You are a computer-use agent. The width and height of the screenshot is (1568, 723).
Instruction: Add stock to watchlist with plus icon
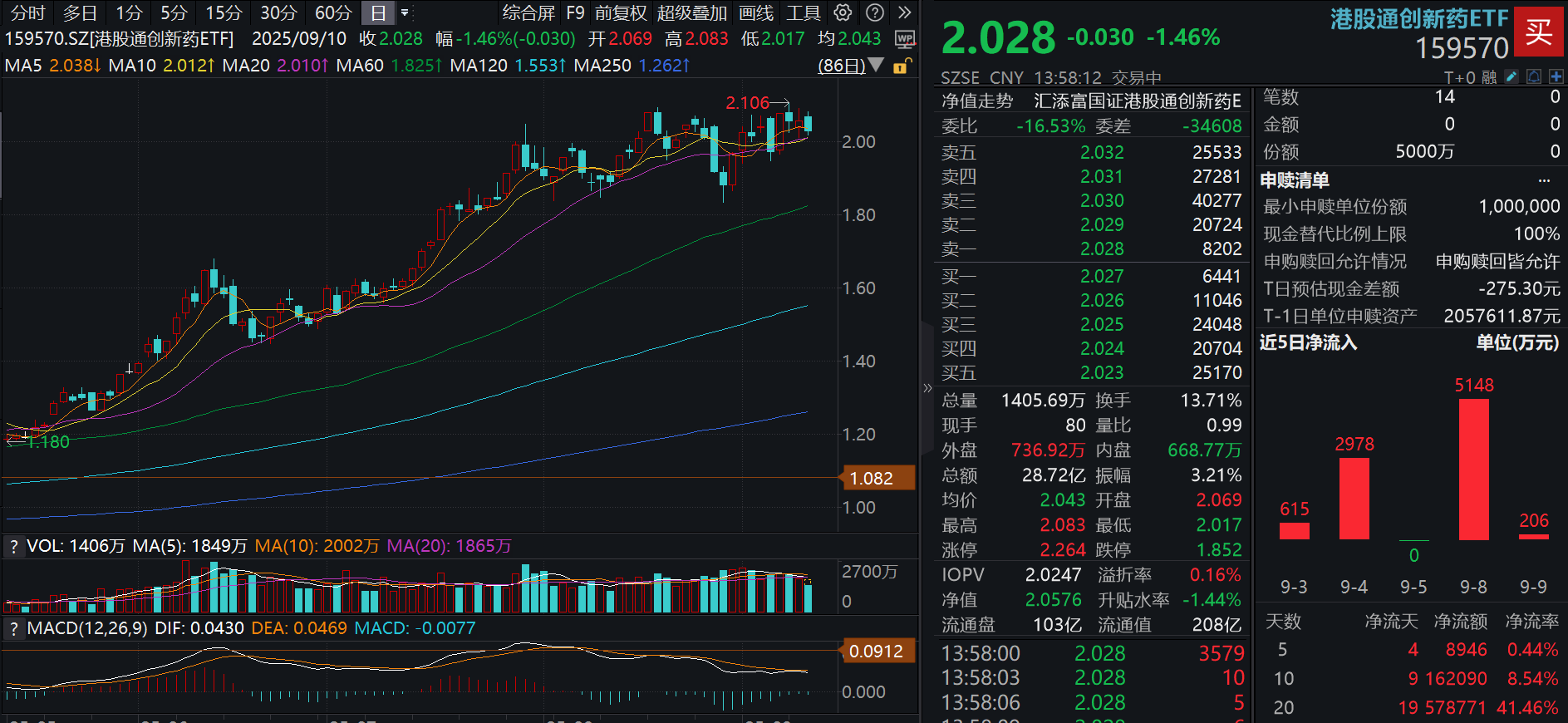[x=1556, y=77]
